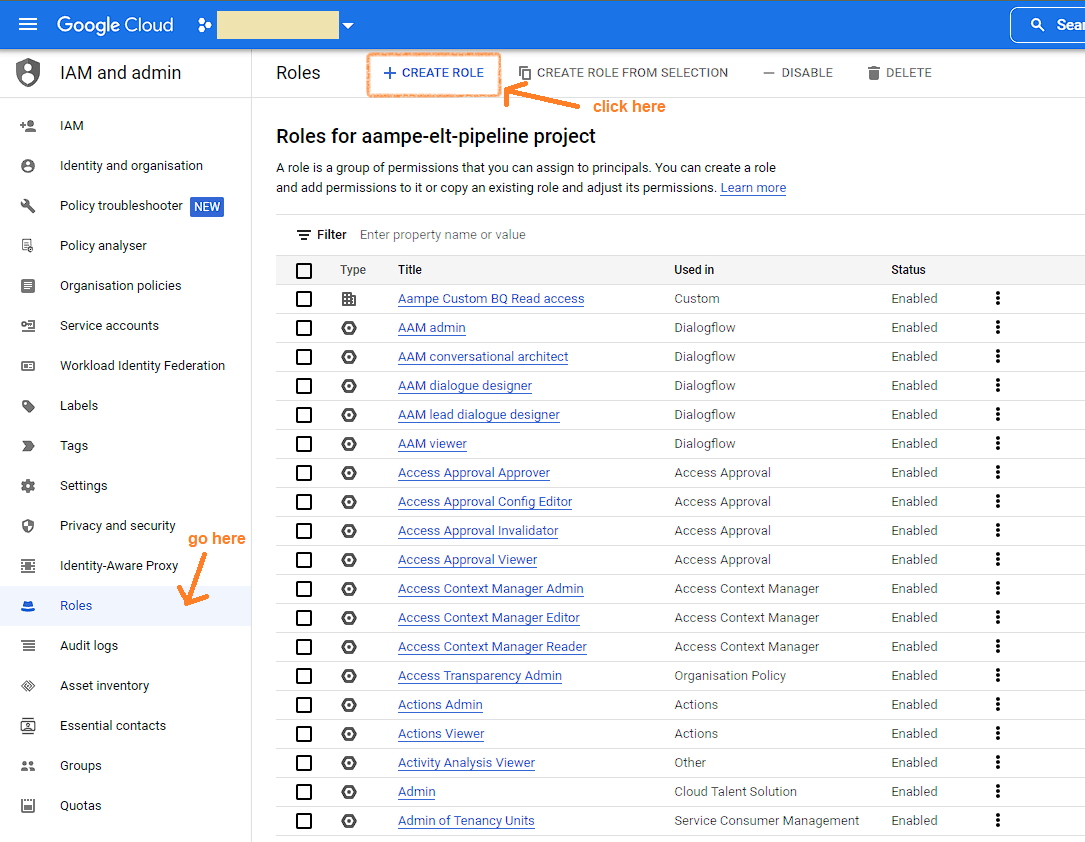This screenshot has width=1085, height=842.
Task: Open the AAM lead dialogue designer role
Action: (479, 415)
